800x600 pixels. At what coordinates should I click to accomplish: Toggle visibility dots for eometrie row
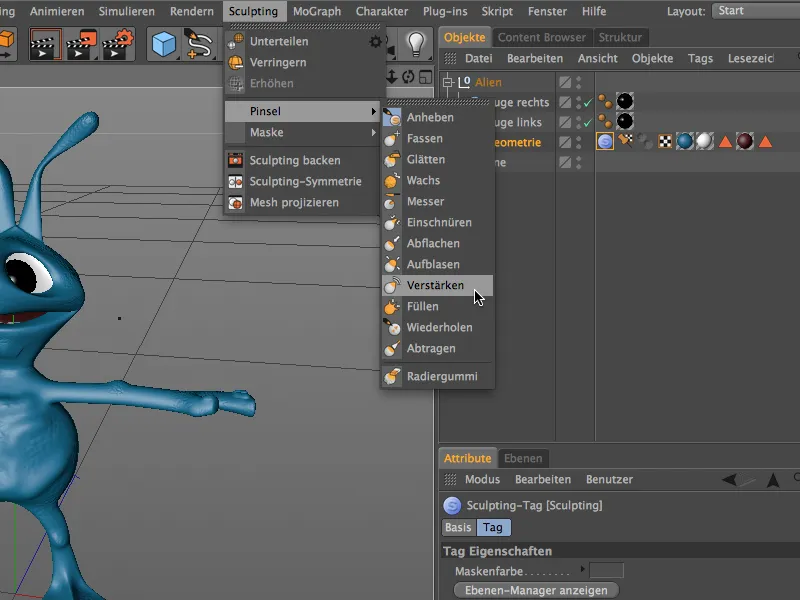tap(579, 142)
